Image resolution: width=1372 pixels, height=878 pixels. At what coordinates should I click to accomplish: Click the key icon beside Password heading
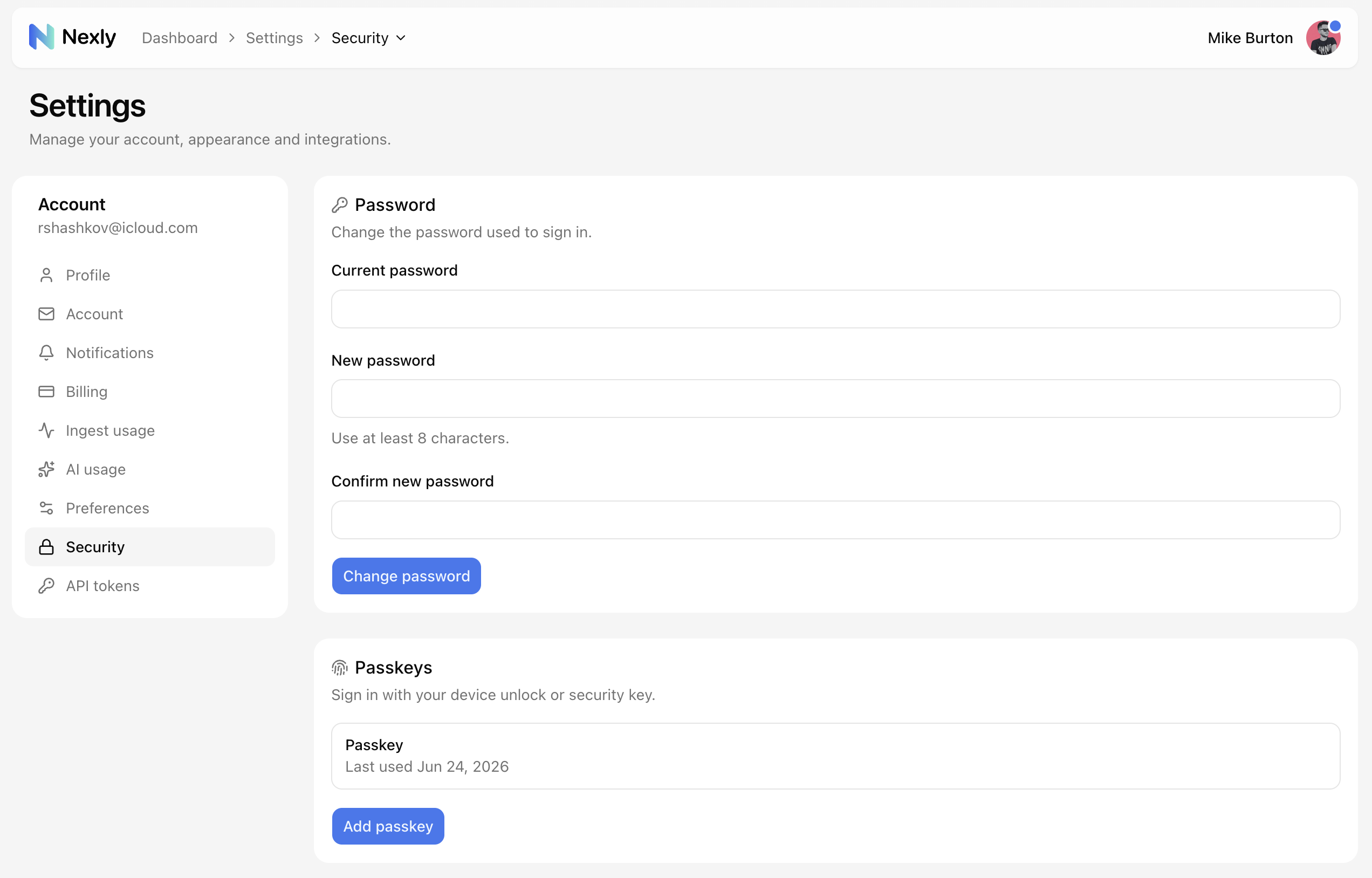click(x=340, y=205)
